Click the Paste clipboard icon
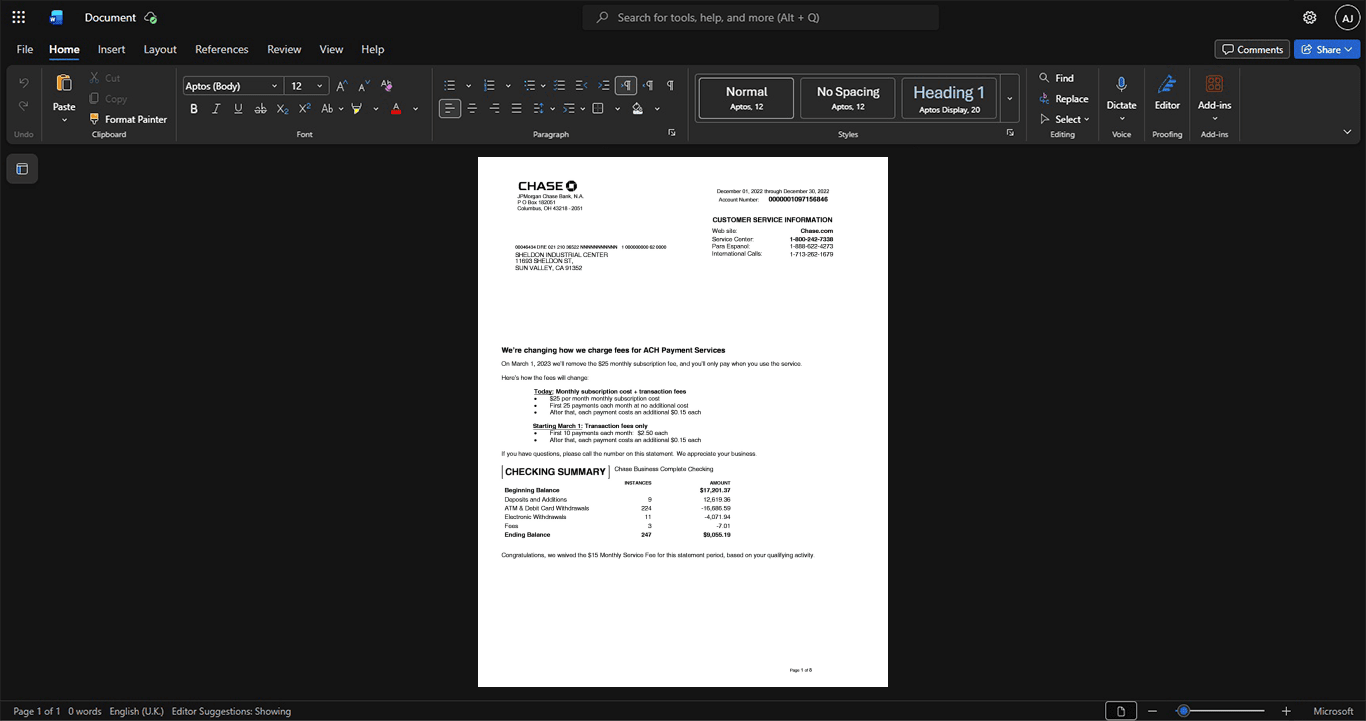Screen dimensions: 1366x721 pos(64,83)
